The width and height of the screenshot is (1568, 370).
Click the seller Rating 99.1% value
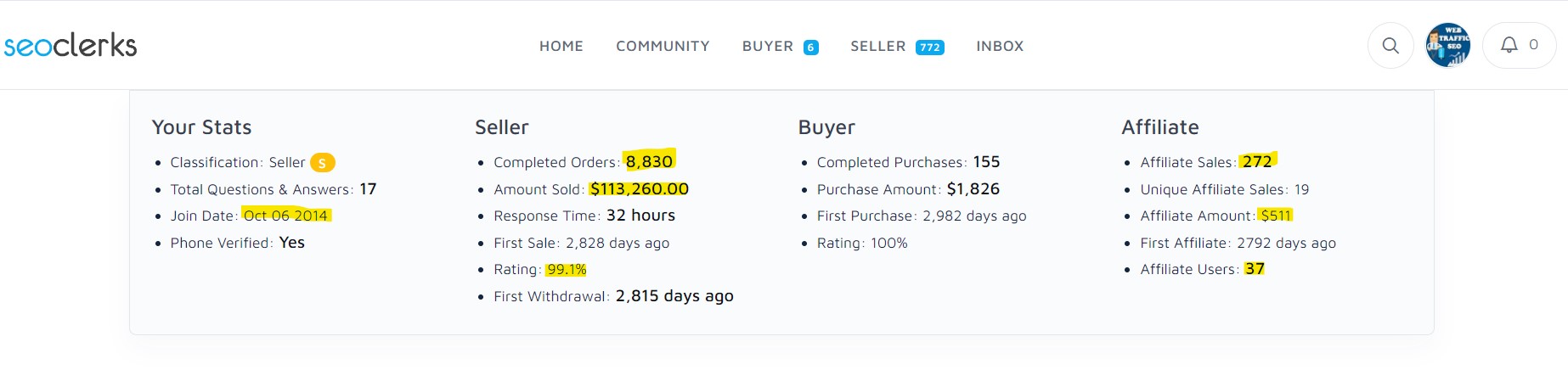[x=567, y=270]
